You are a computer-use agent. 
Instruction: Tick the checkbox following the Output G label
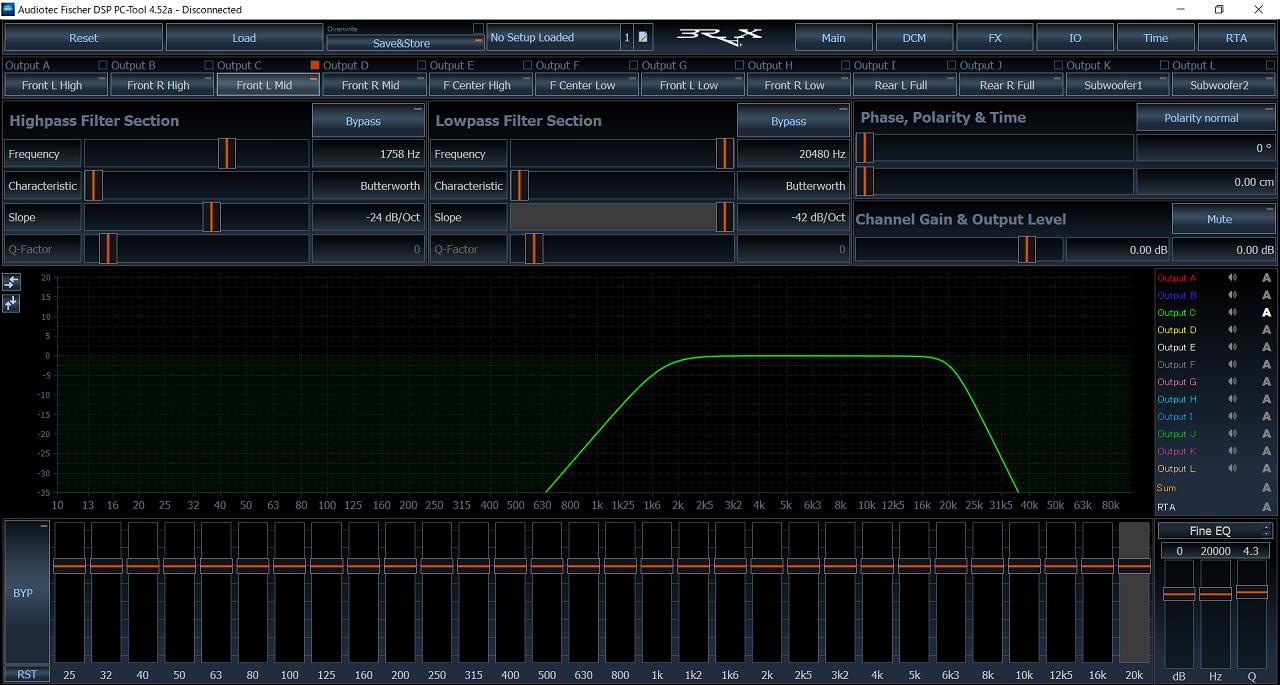coord(739,65)
